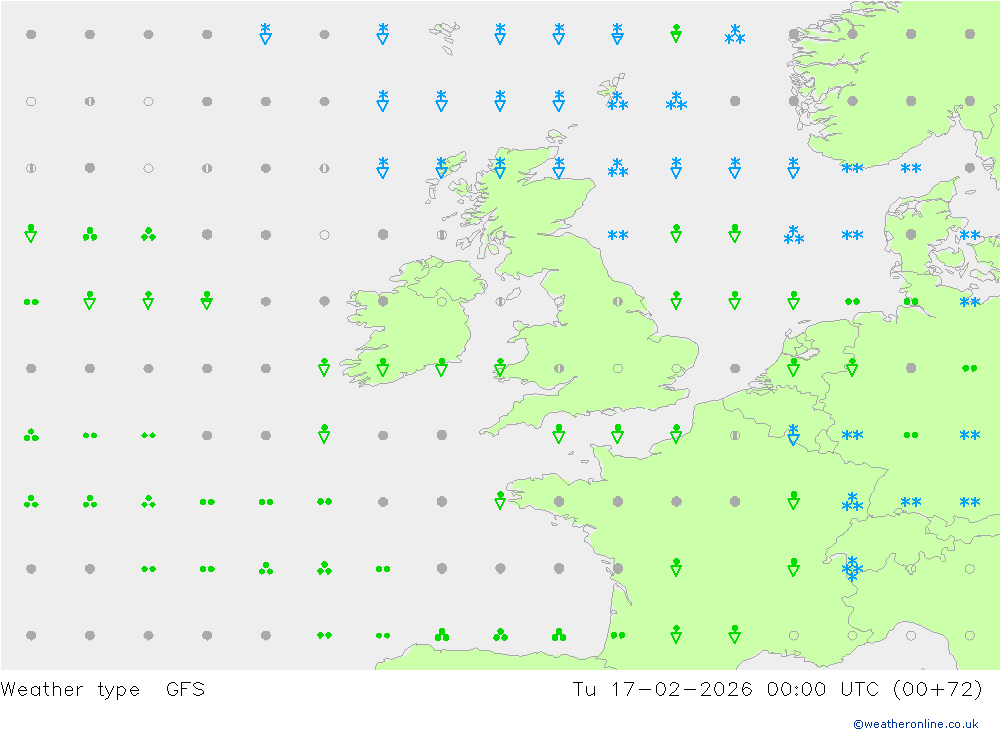The width and height of the screenshot is (1000, 733).
Task: Click the large heavy-snow snowflake symbol near Switzerland
Action: click(852, 568)
